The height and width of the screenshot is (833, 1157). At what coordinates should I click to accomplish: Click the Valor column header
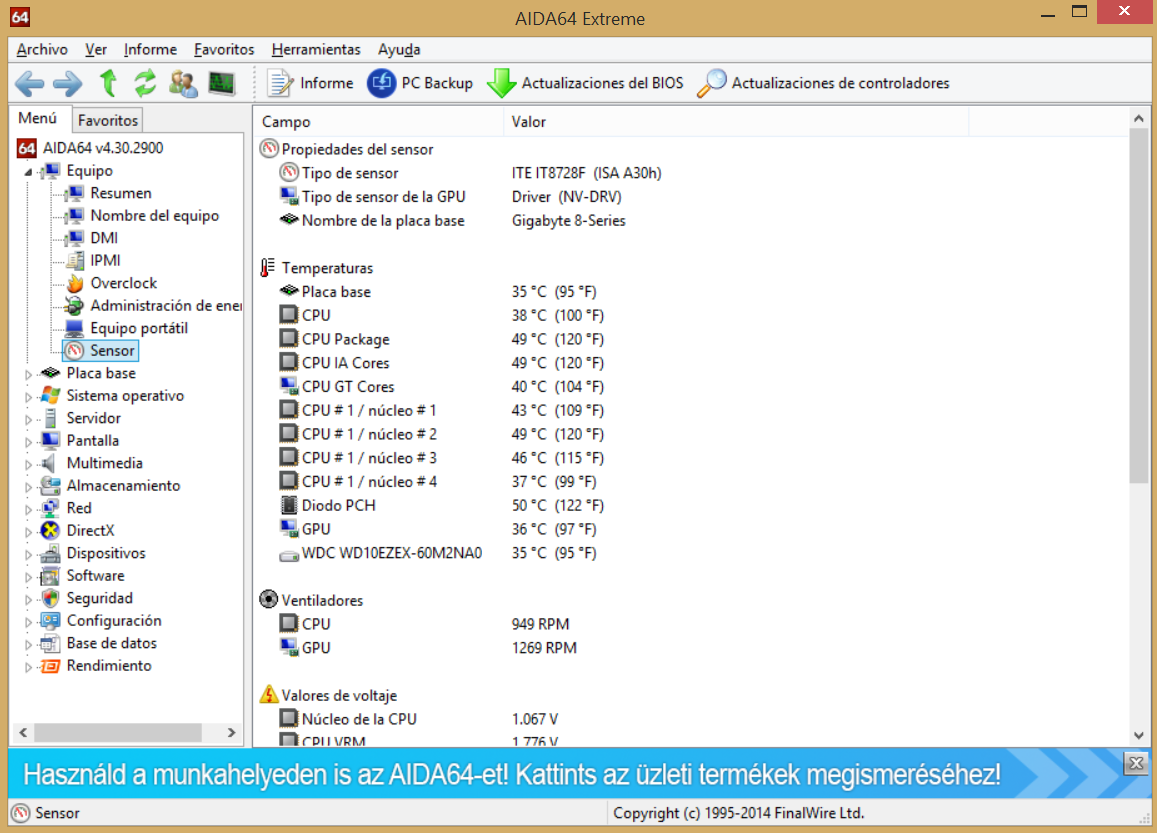[736, 122]
